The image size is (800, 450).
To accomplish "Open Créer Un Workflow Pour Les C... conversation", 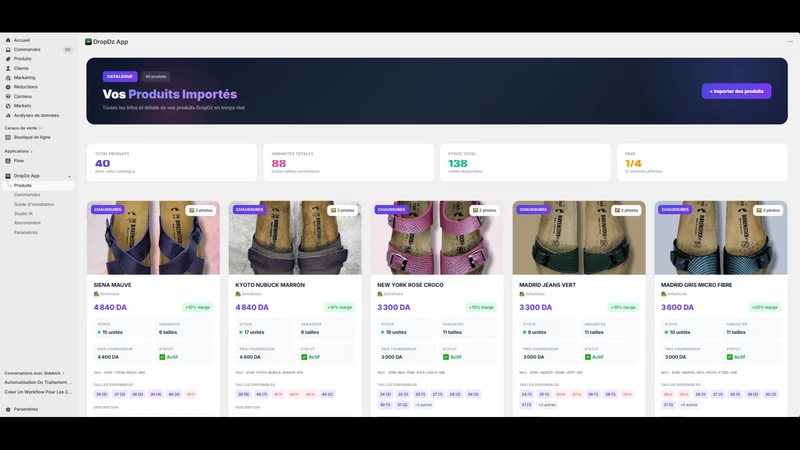I will pyautogui.click(x=38, y=392).
